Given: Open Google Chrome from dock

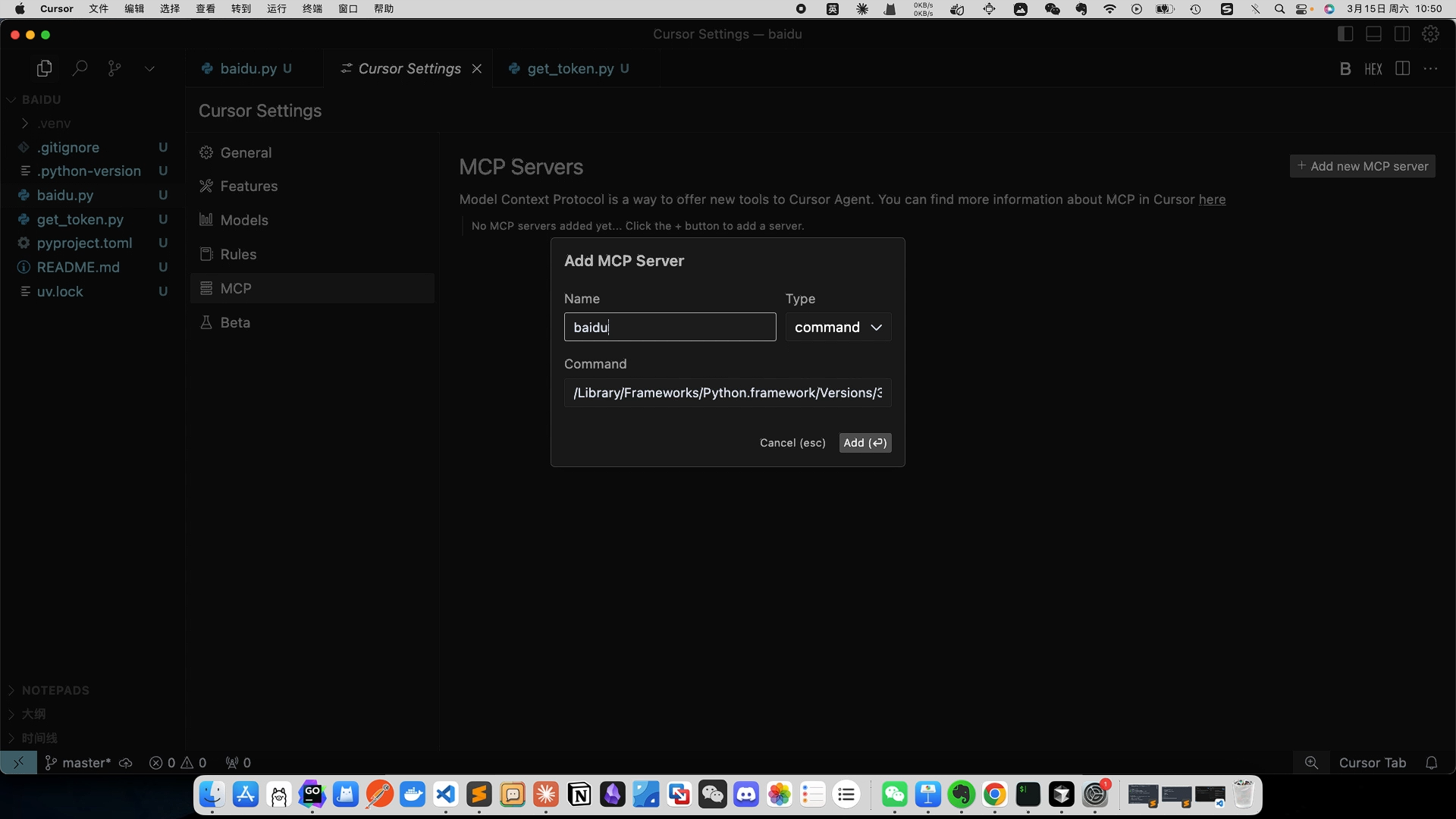Looking at the screenshot, I should click(995, 794).
